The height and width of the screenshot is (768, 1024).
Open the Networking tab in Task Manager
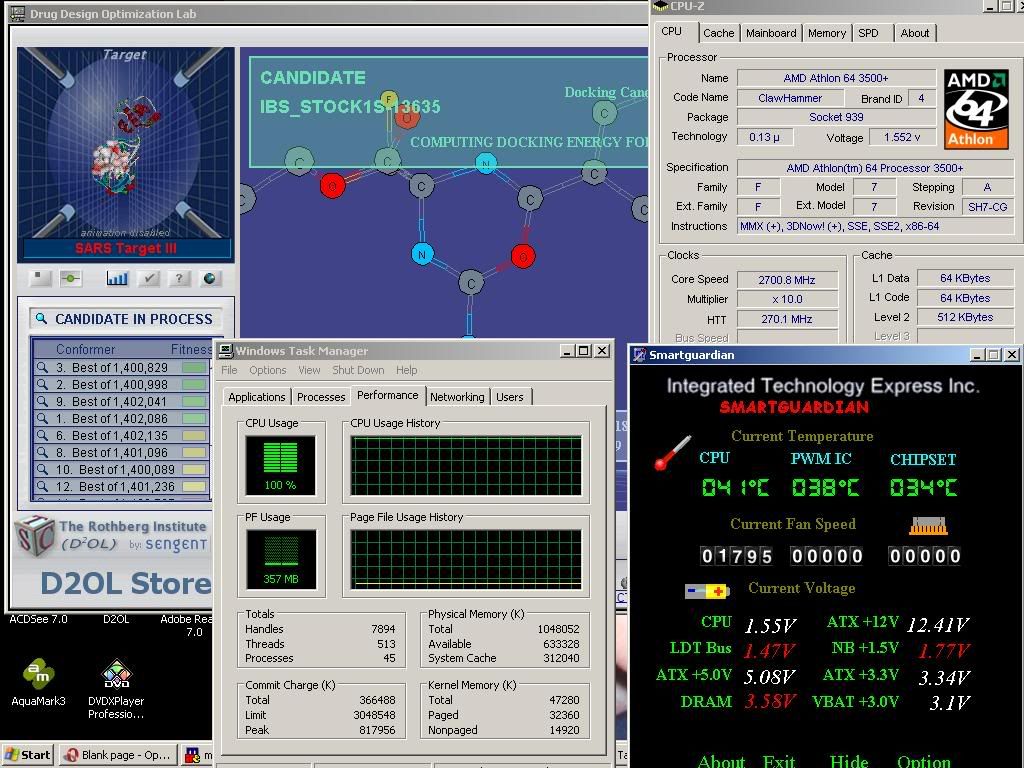click(456, 397)
